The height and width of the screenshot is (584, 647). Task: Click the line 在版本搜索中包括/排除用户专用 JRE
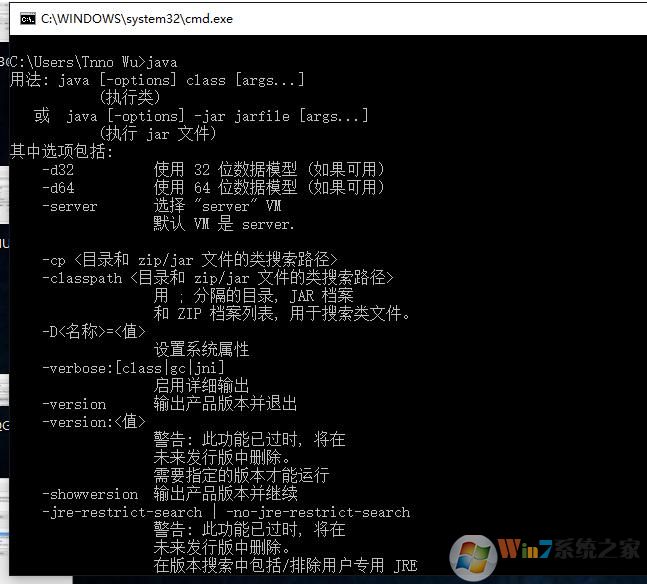click(286, 565)
